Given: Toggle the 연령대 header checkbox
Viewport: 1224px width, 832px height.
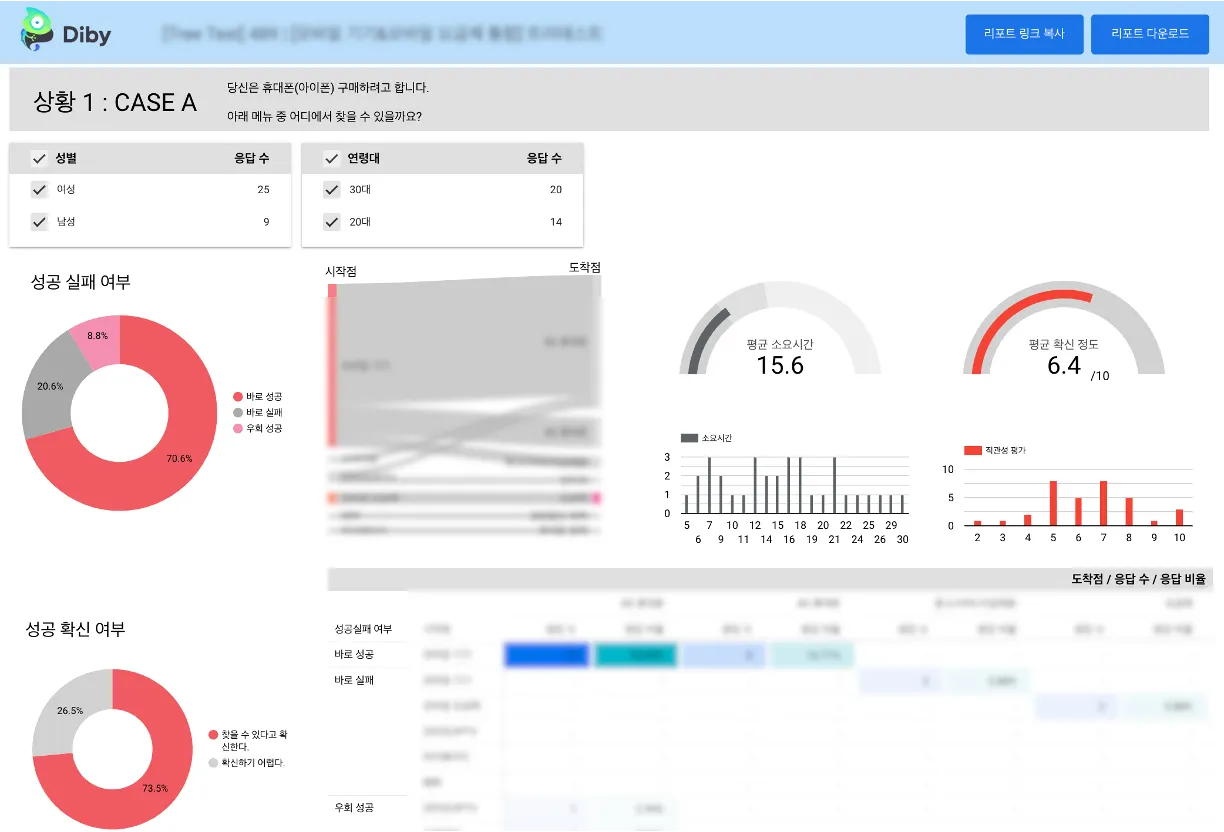Looking at the screenshot, I should pyautogui.click(x=332, y=158).
